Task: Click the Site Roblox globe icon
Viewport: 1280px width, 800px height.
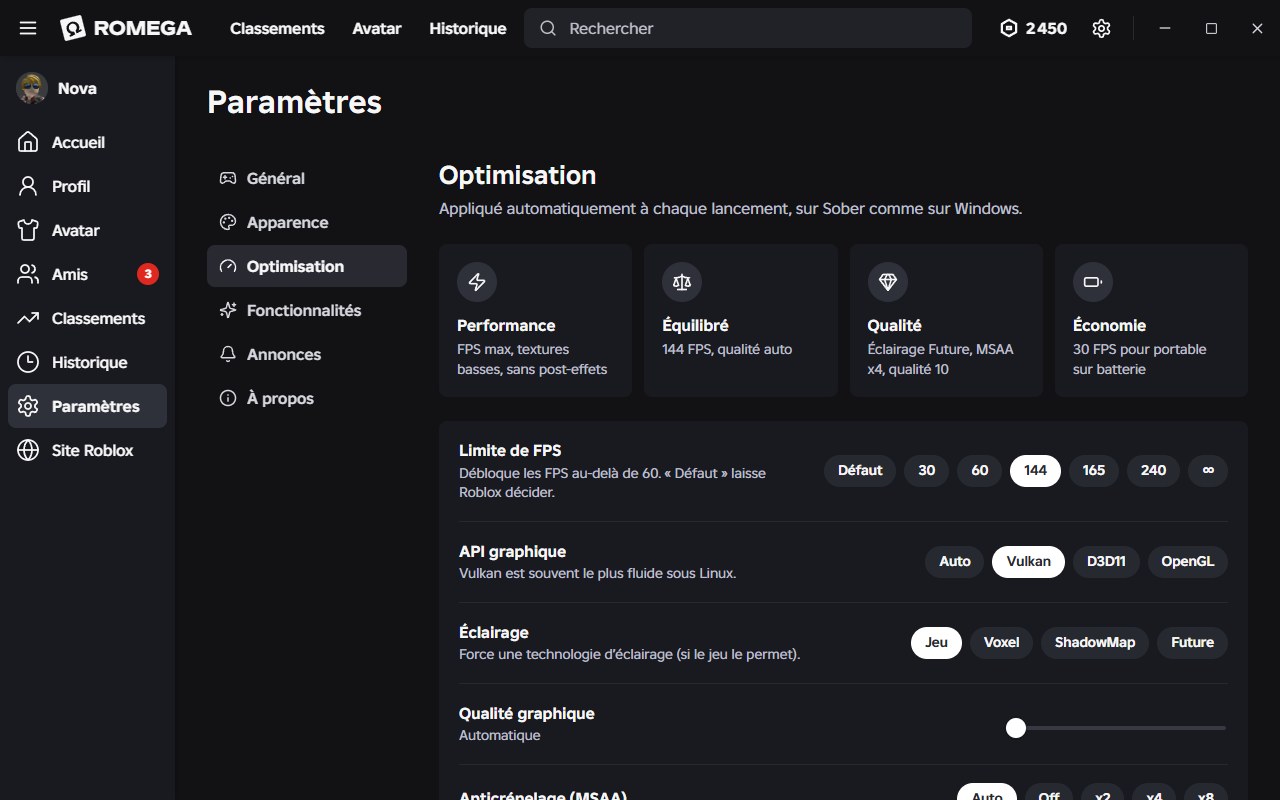Action: point(29,450)
